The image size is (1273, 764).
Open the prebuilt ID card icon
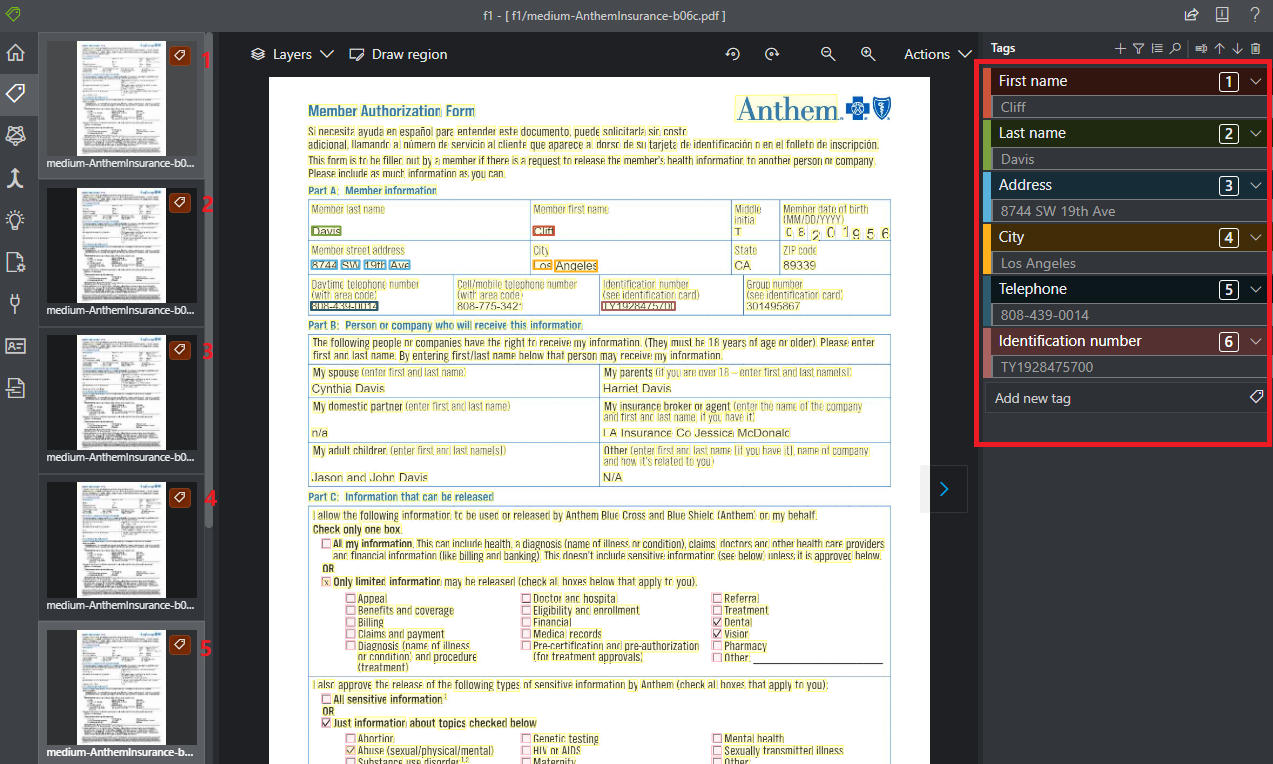(x=16, y=345)
